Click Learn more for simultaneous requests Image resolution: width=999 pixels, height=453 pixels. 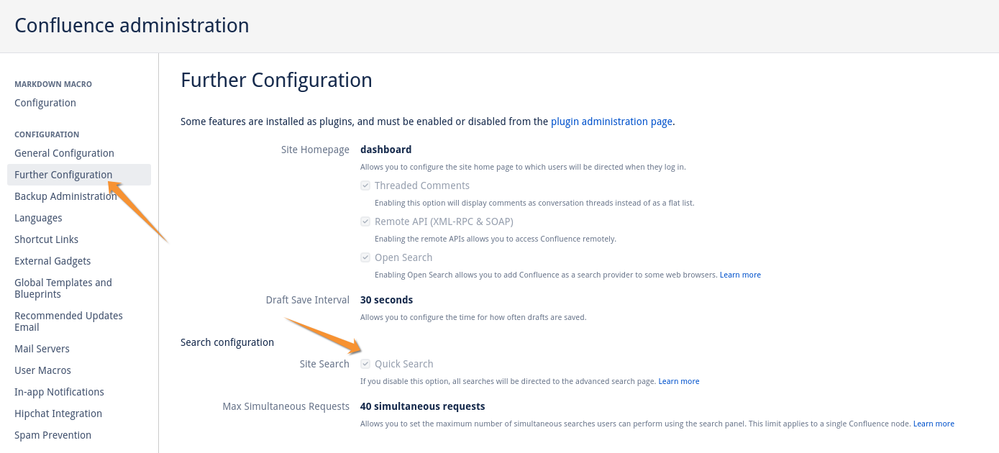pos(933,424)
